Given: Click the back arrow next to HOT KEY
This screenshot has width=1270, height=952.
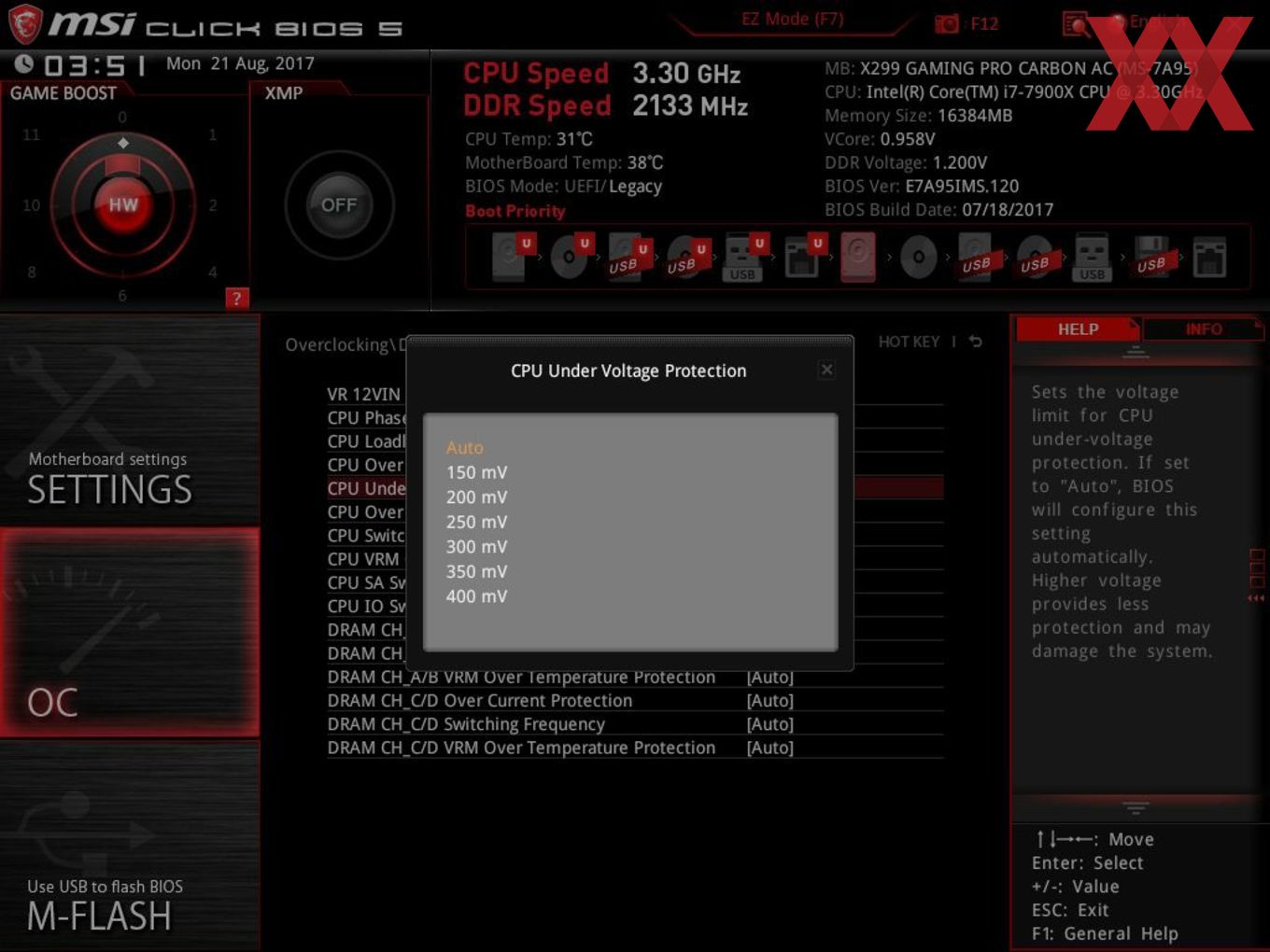Looking at the screenshot, I should 976,342.
